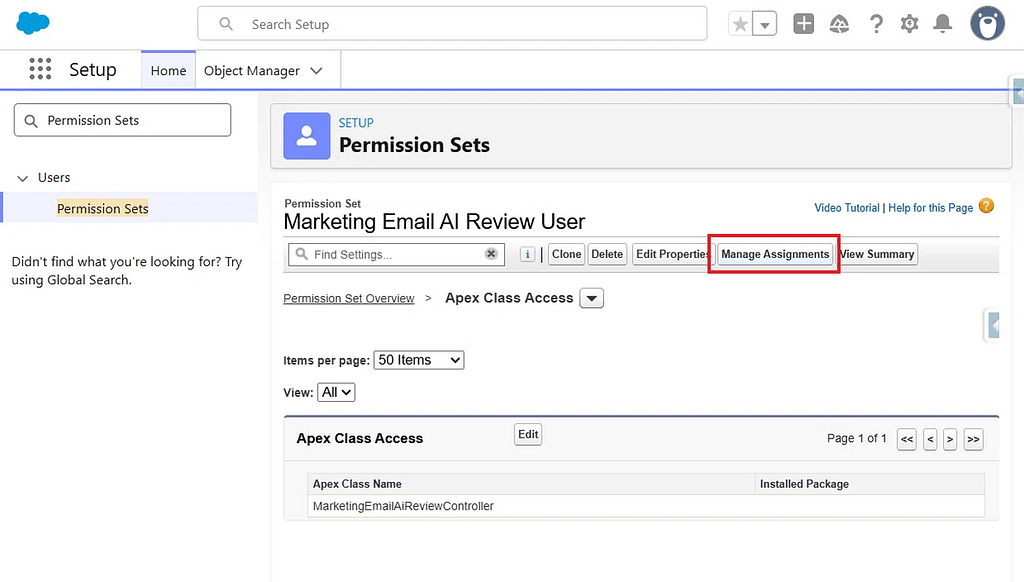Select Permission Sets in the sidebar
The image size is (1024, 582).
click(103, 208)
